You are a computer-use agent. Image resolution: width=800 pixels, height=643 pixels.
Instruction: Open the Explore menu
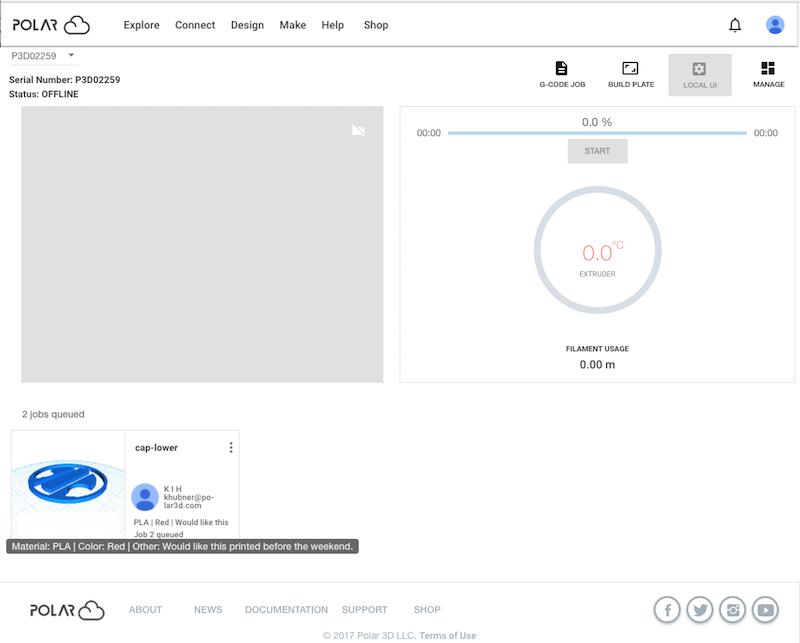[x=141, y=25]
